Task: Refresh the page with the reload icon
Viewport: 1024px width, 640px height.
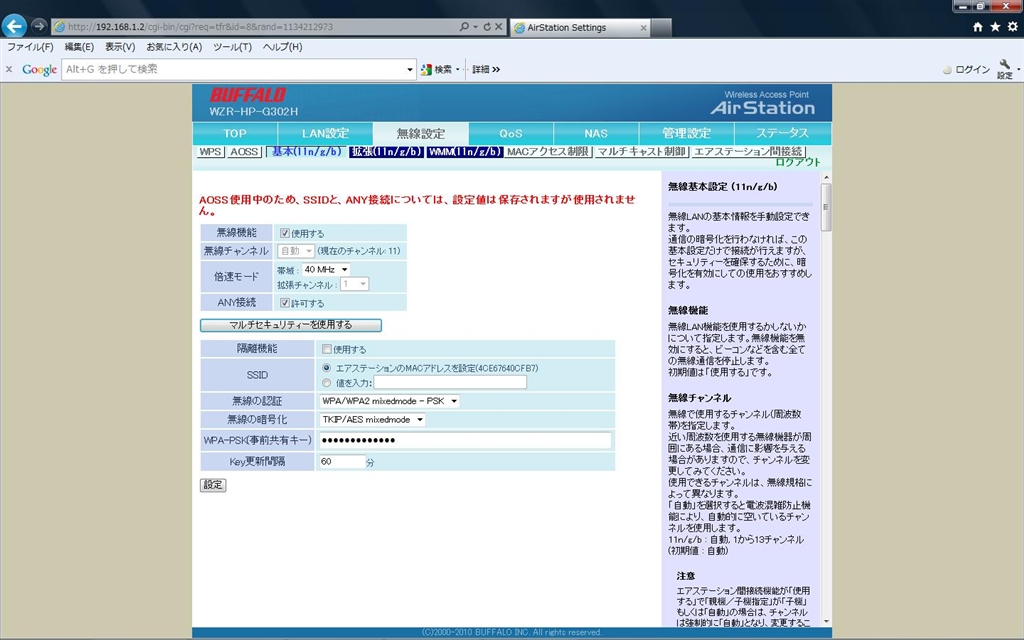Action: click(x=487, y=27)
